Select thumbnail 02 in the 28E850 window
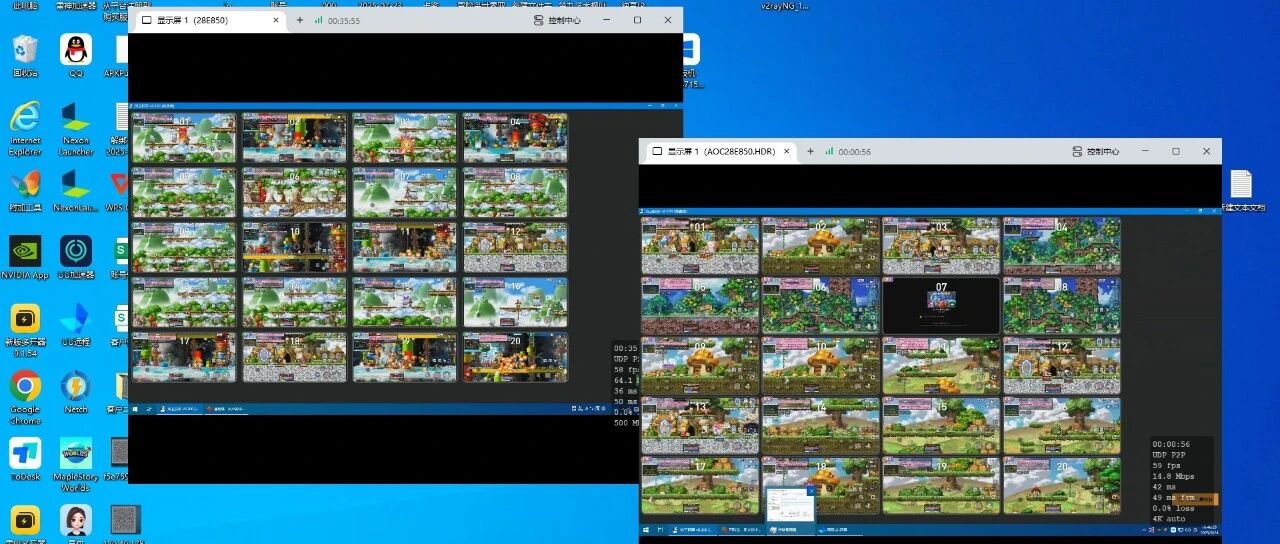The image size is (1280, 544). tap(295, 137)
